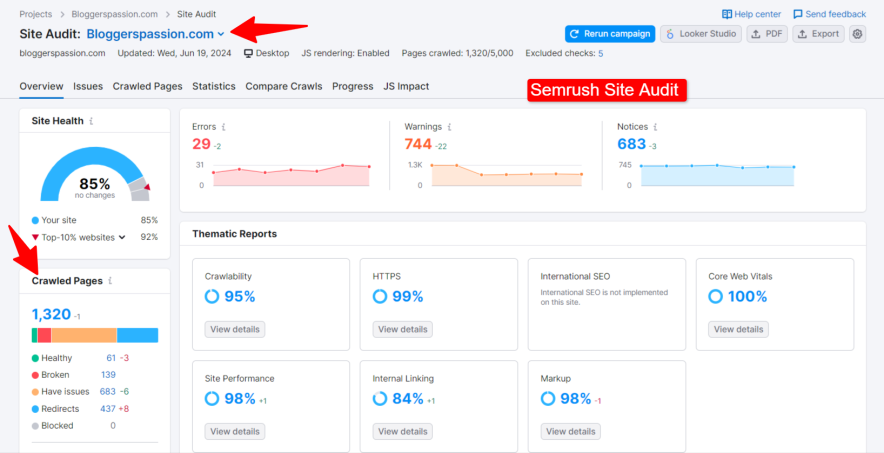Open the Send feedback link
This screenshot has width=884, height=453.
[x=829, y=14]
